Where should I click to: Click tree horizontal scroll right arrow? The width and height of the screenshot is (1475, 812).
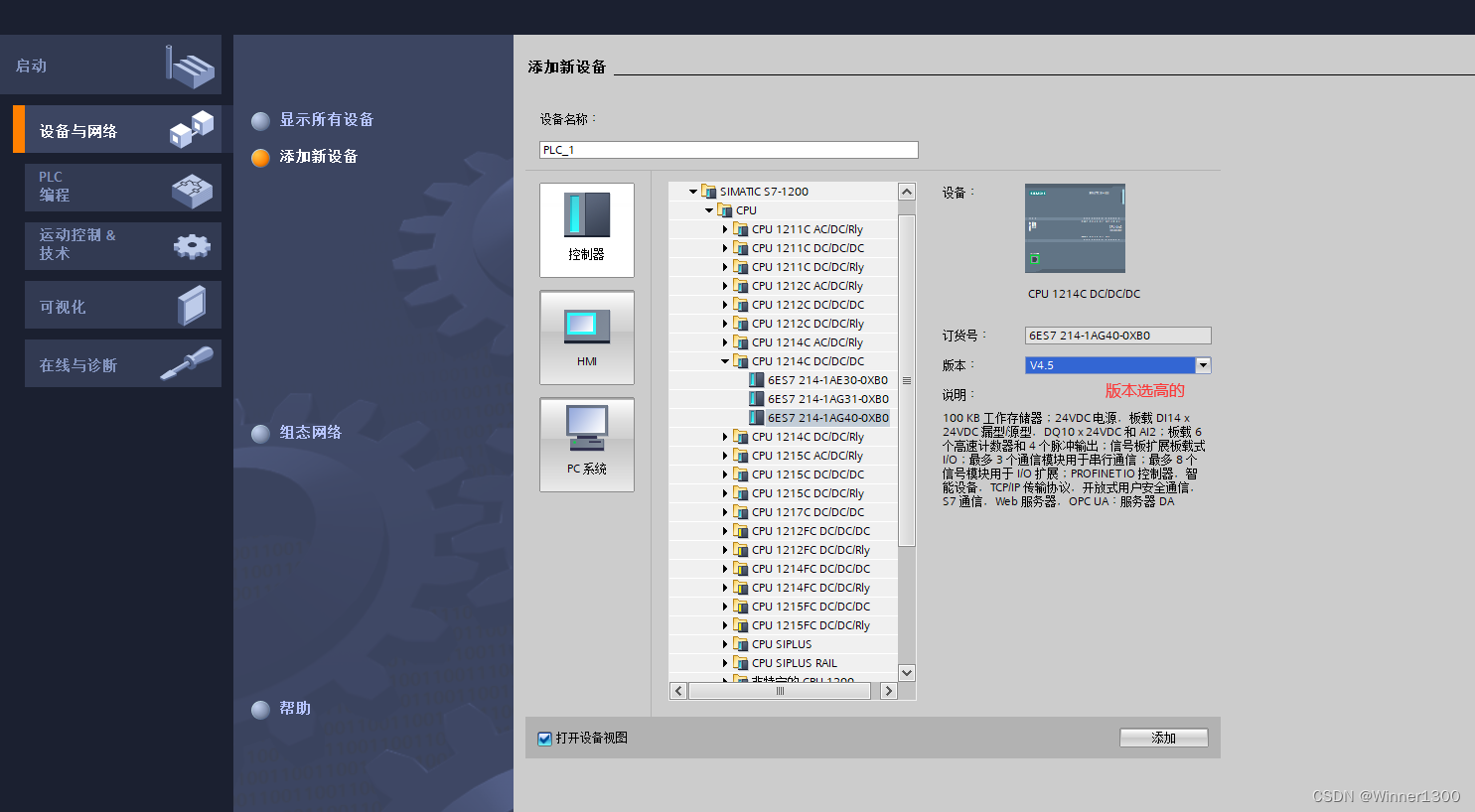[x=889, y=691]
